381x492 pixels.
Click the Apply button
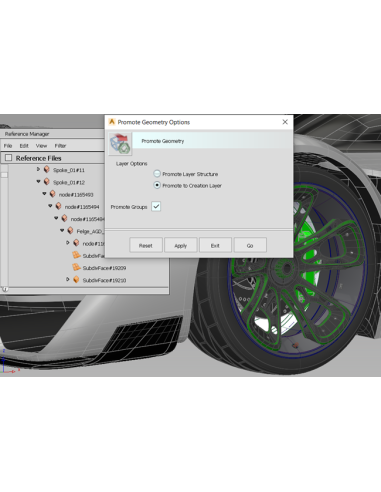(181, 245)
